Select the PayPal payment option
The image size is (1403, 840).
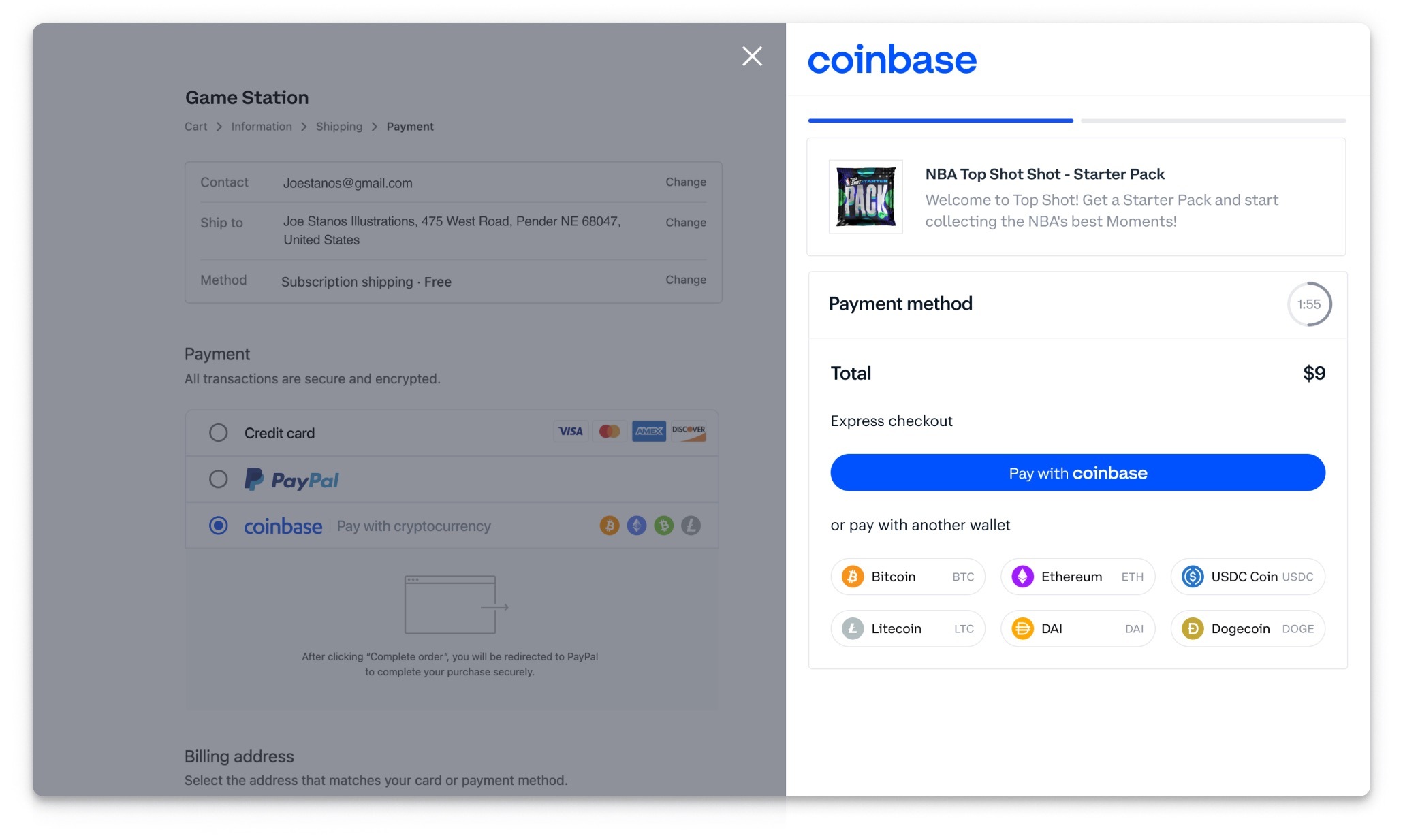[219, 479]
